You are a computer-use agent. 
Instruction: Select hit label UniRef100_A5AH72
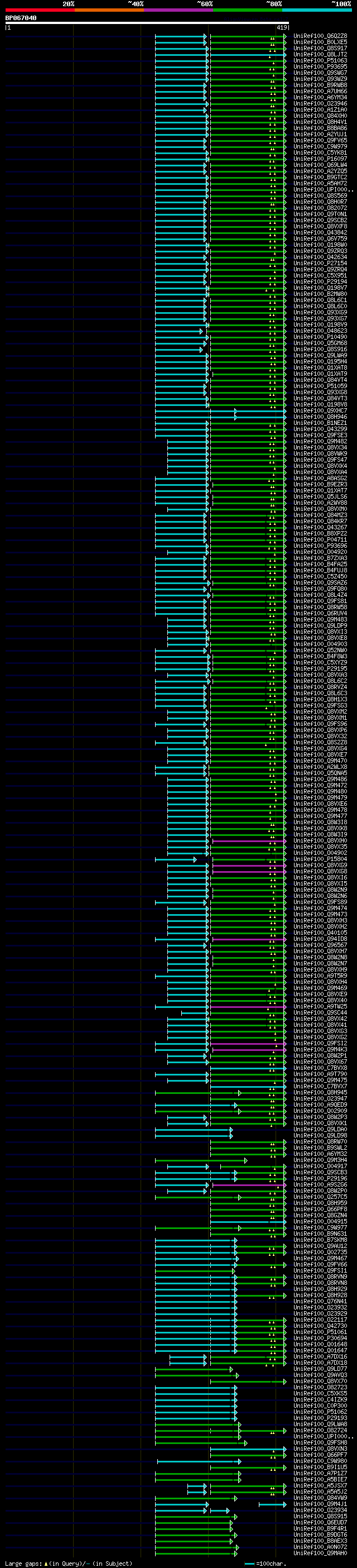[321, 183]
